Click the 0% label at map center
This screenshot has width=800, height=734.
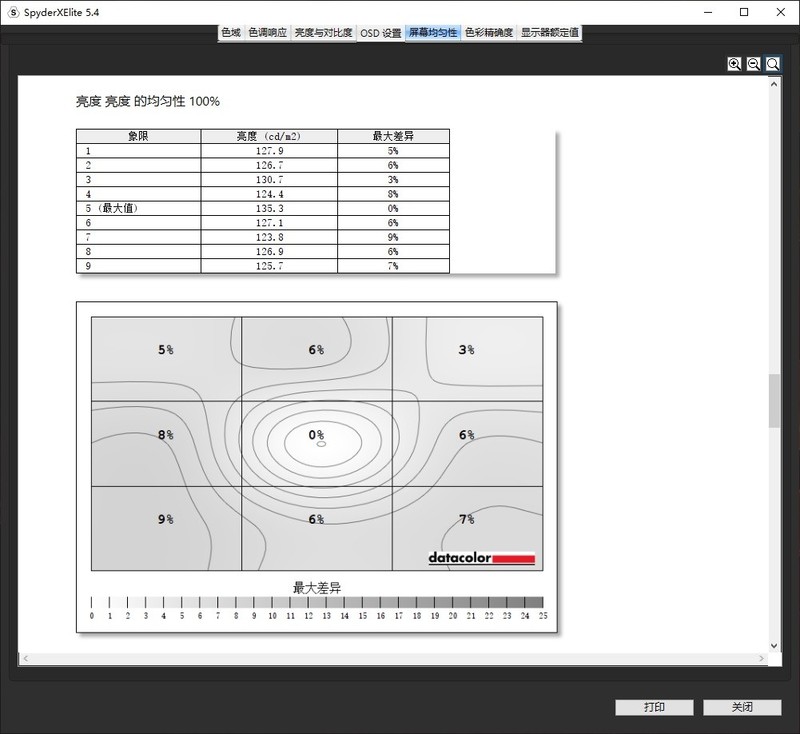click(x=316, y=435)
